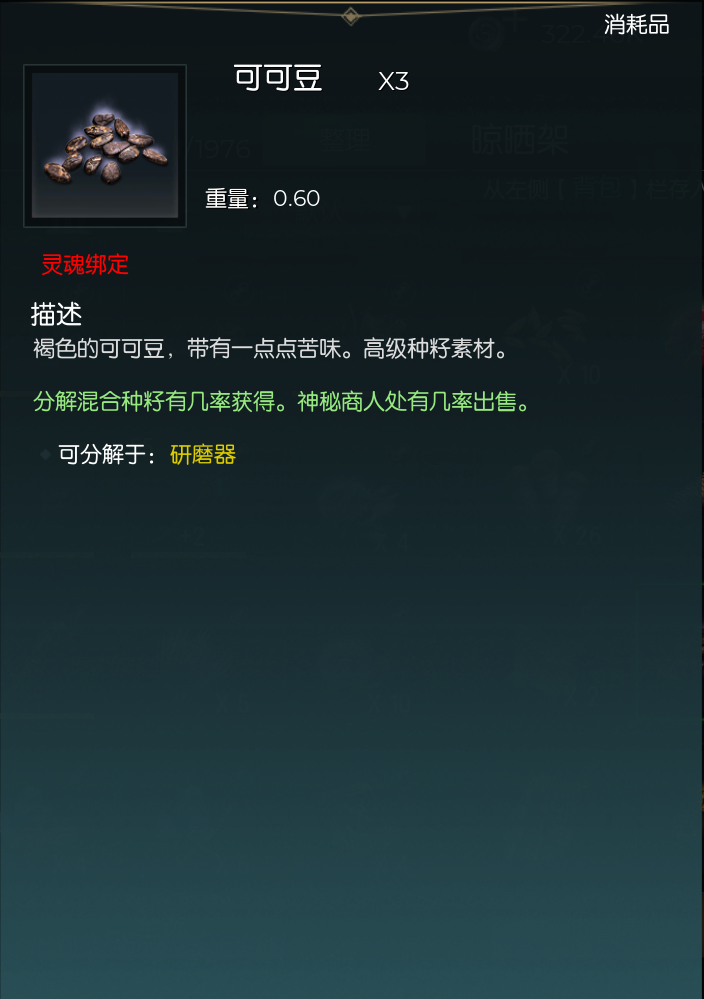Image resolution: width=704 pixels, height=999 pixels.
Task: Click the 消耗品 category label
Action: 636,25
